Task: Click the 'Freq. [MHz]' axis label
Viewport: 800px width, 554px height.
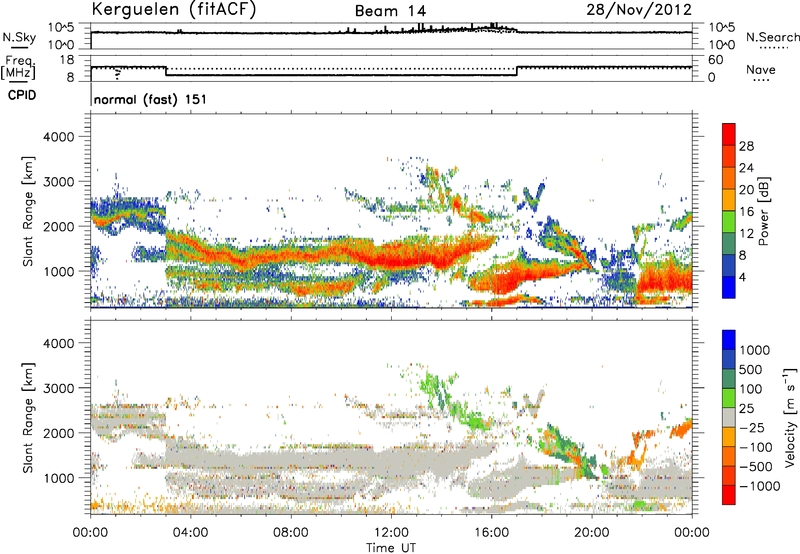Action: click(x=18, y=67)
